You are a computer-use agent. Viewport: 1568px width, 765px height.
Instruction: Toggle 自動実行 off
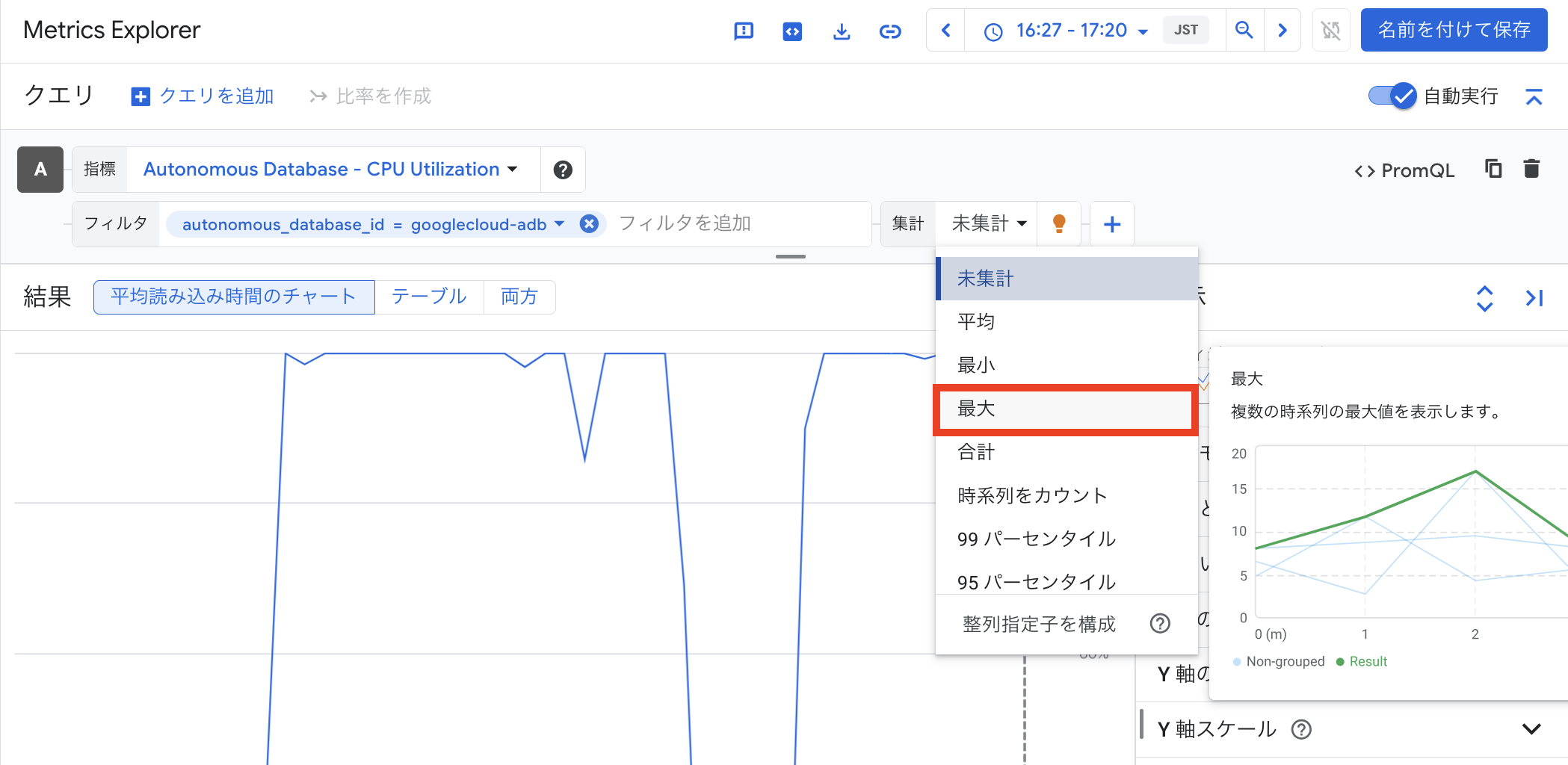click(1392, 96)
